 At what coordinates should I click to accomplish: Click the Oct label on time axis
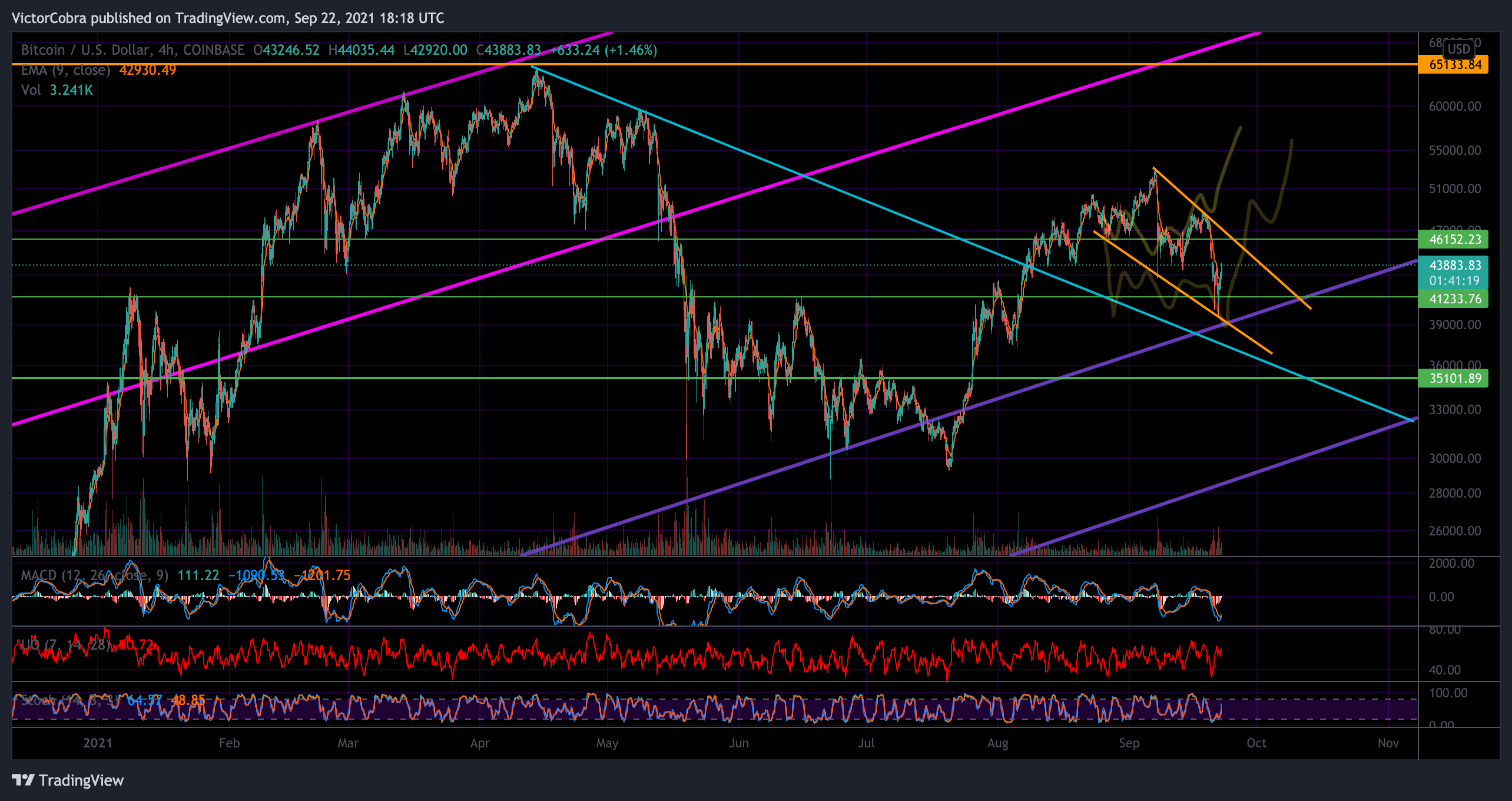coord(1256,743)
